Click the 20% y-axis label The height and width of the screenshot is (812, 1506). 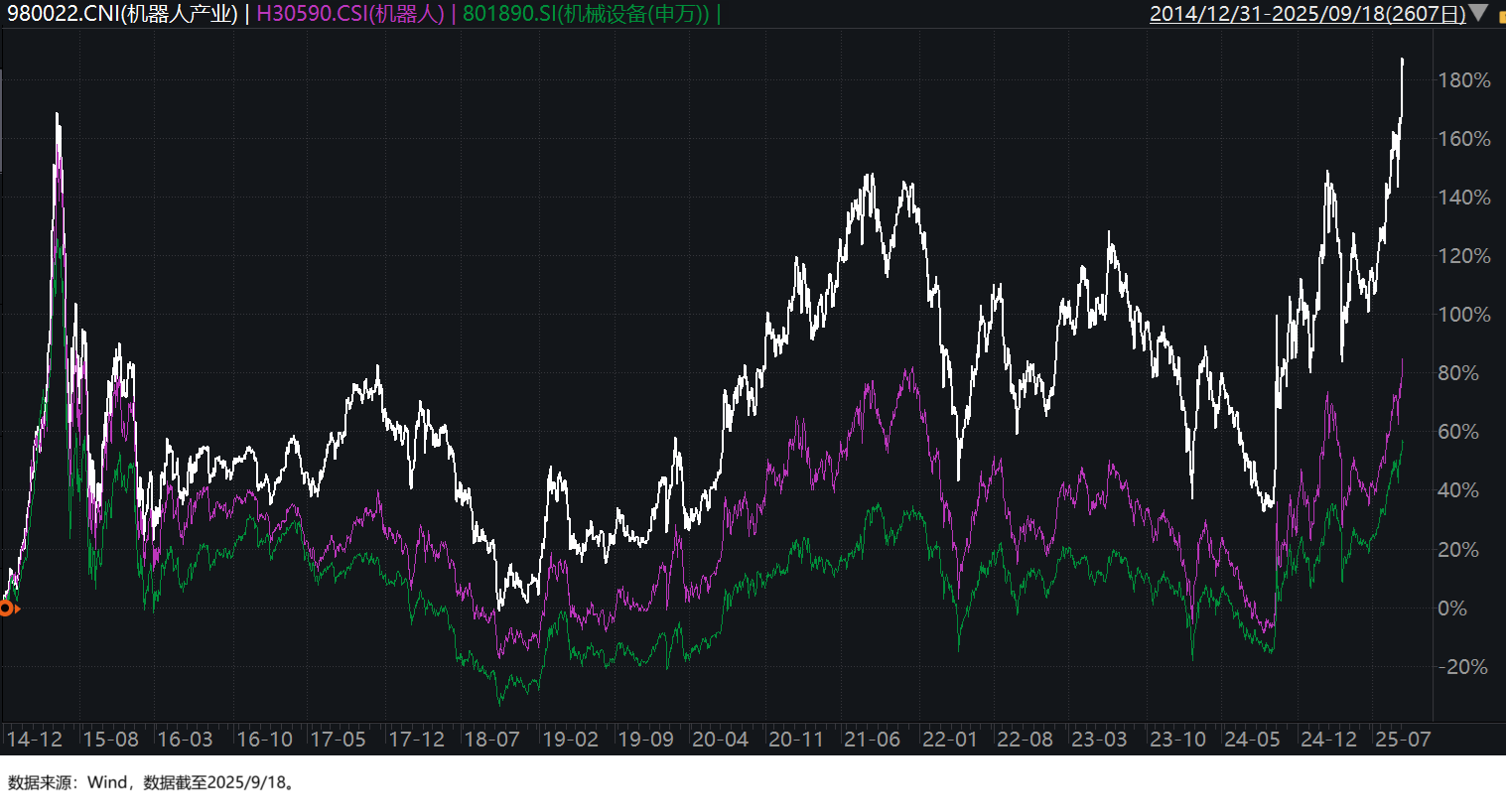[x=1458, y=550]
